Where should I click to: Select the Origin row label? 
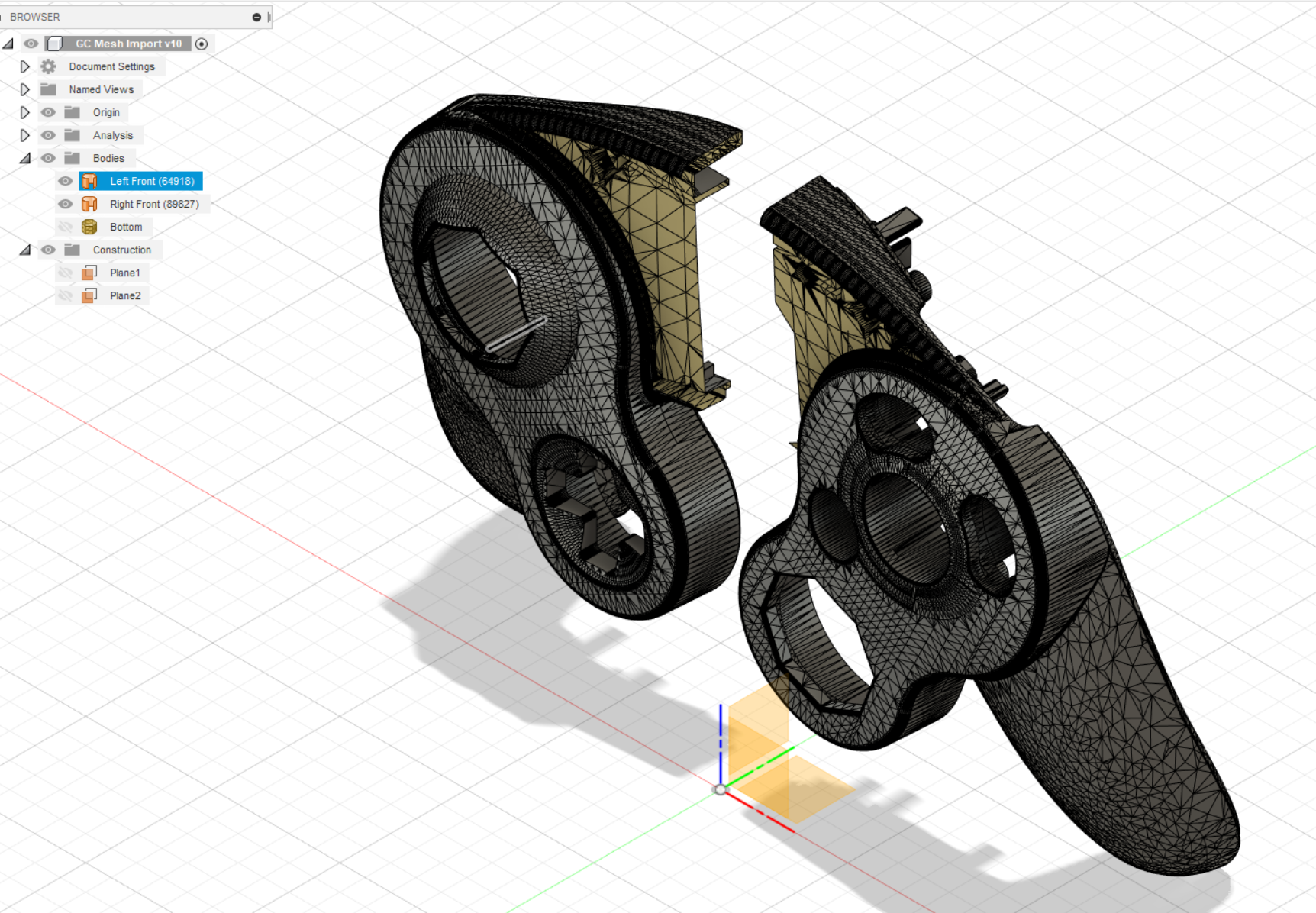pos(106,112)
